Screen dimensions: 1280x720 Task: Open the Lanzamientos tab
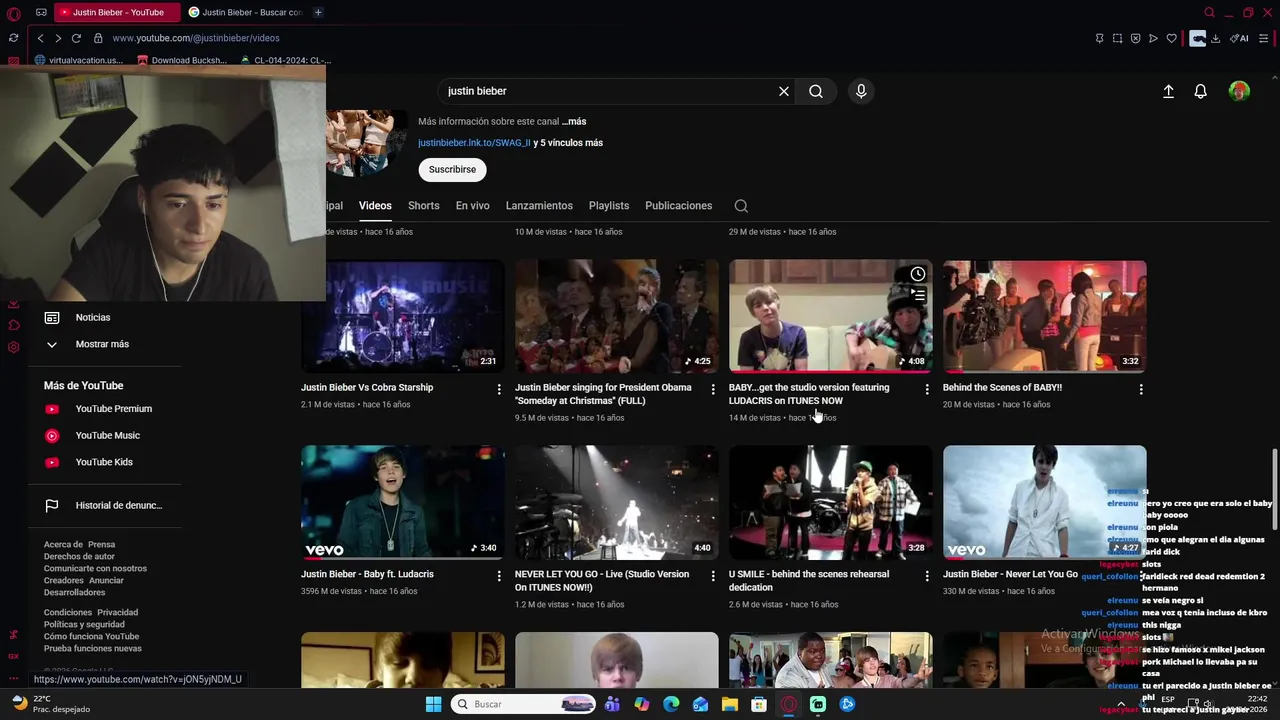539,206
